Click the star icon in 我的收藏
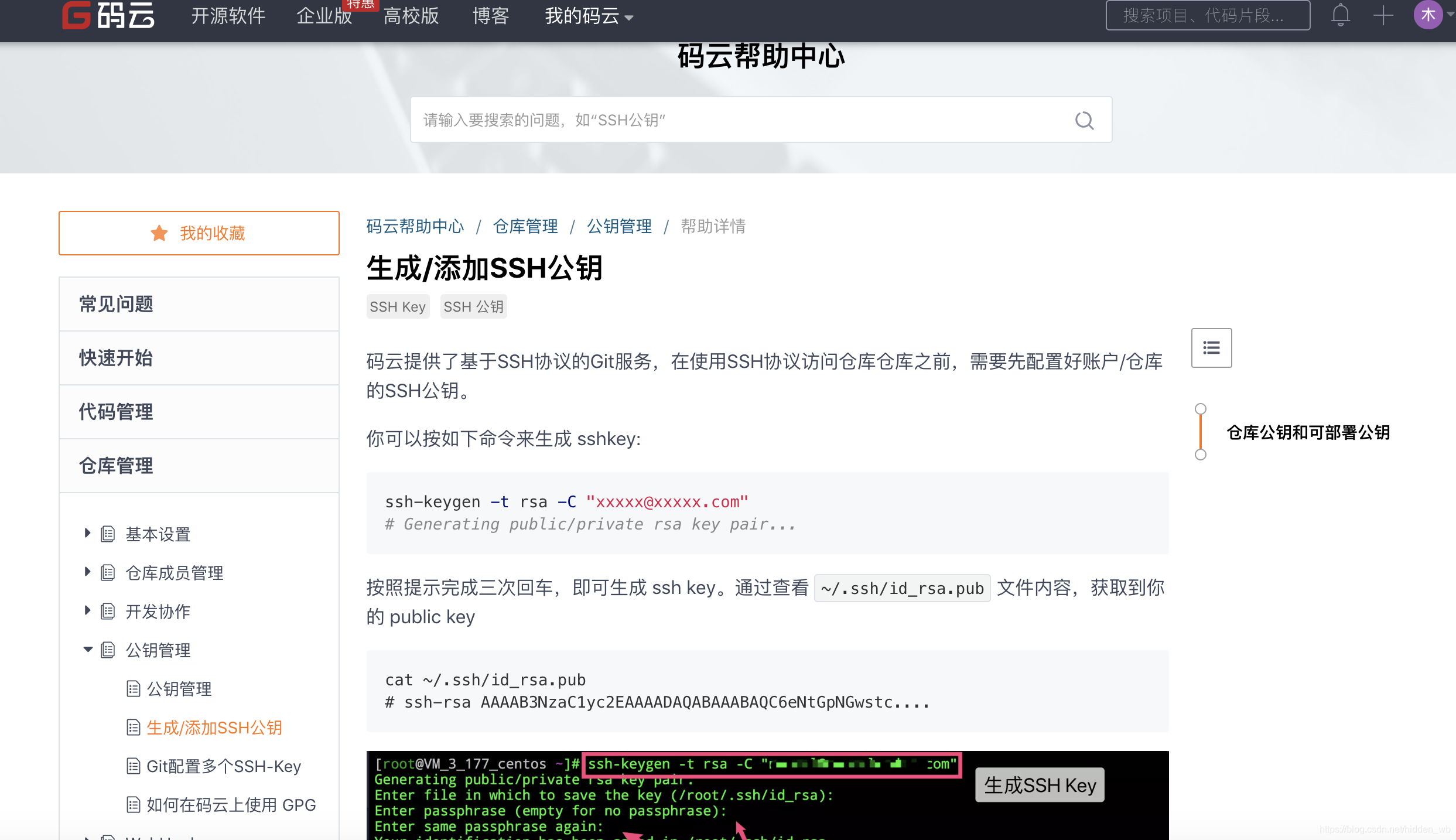Viewport: 1456px width, 840px height. coord(159,233)
